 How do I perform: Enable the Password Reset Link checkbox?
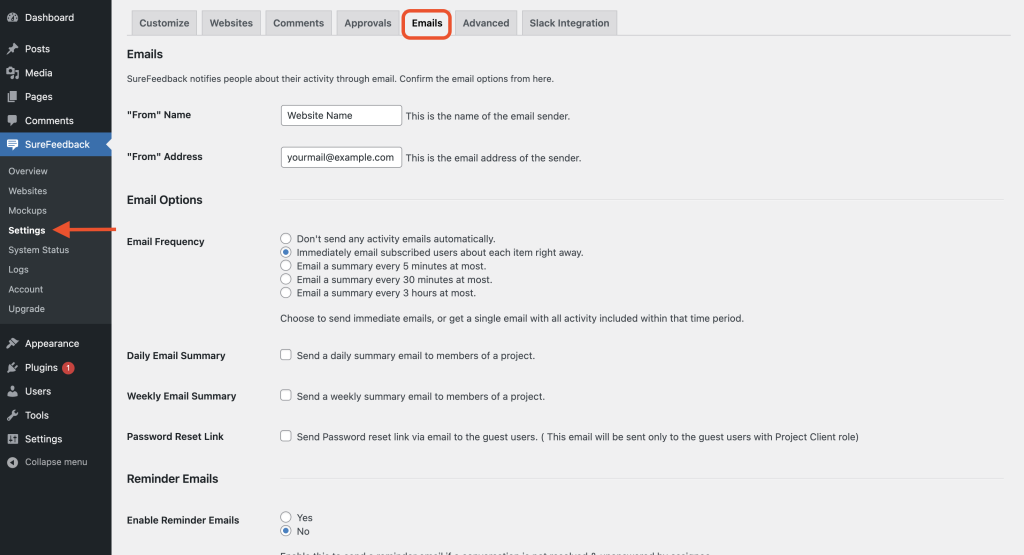tap(286, 436)
